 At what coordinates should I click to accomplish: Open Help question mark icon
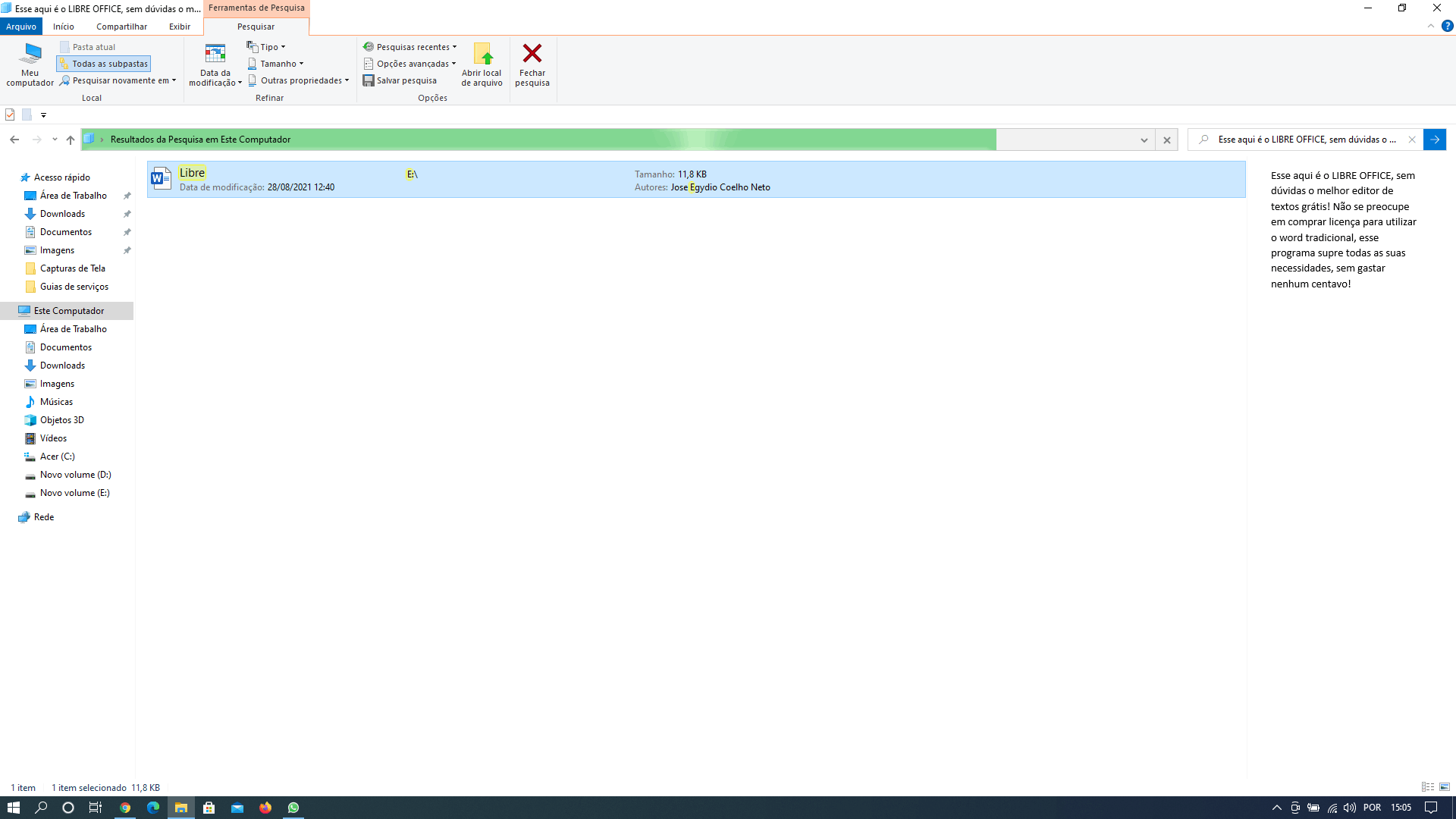pyautogui.click(x=1447, y=27)
